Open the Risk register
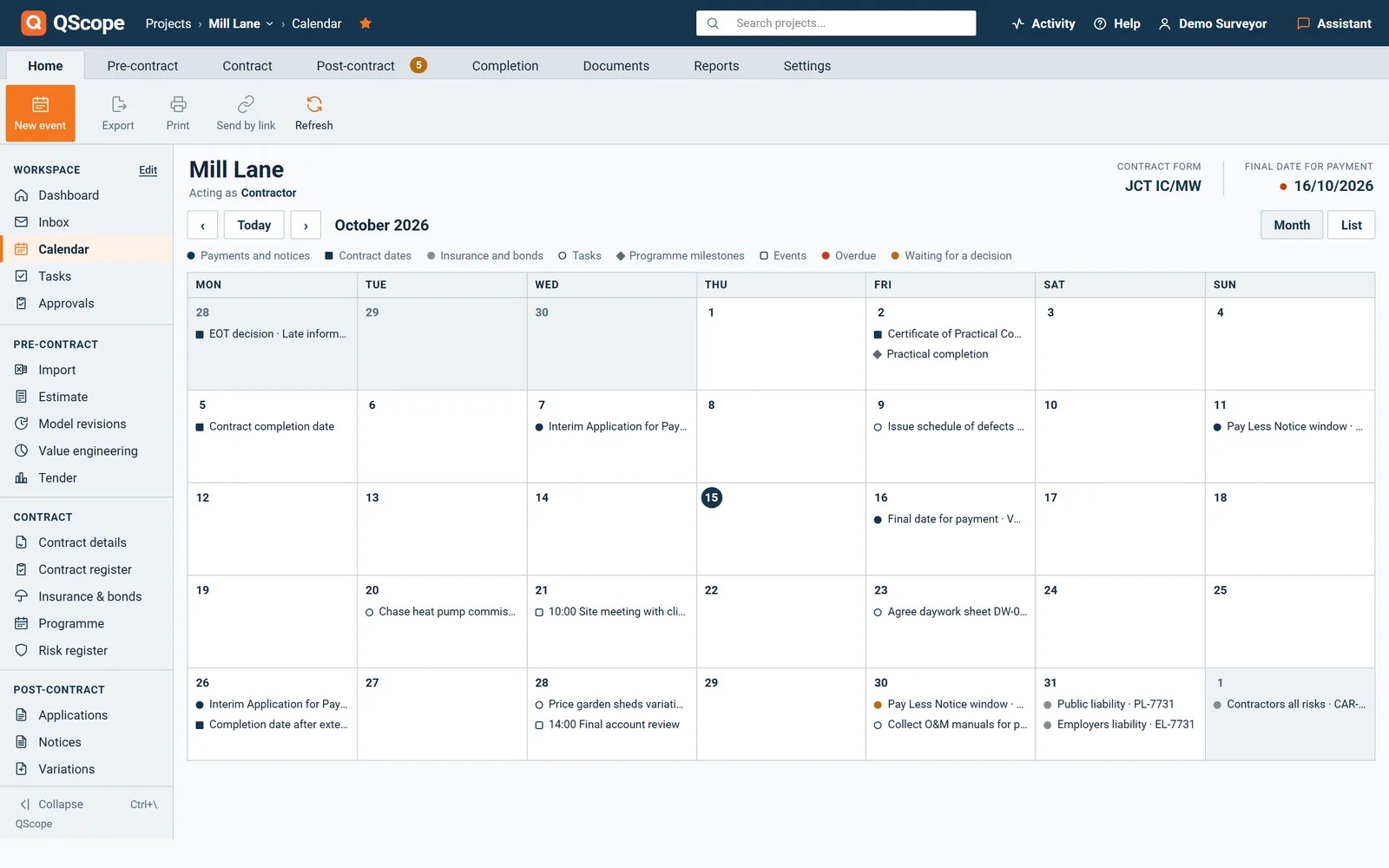Image resolution: width=1389 pixels, height=868 pixels. [86, 650]
